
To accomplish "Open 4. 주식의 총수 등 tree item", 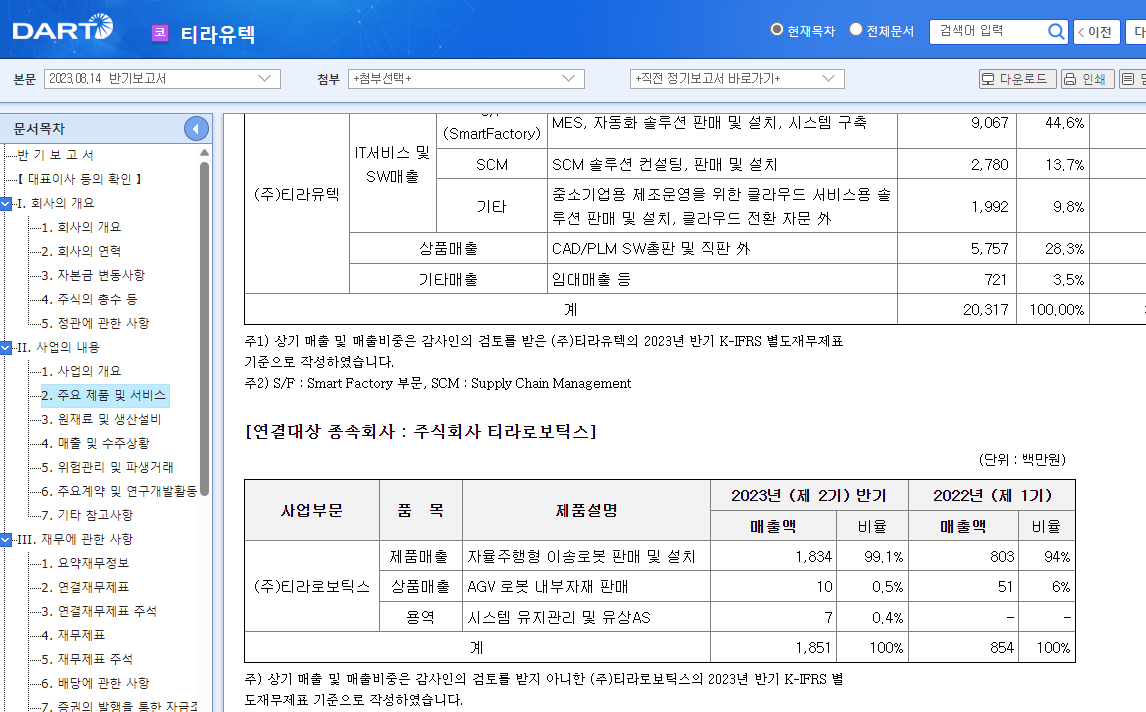I will point(89,300).
